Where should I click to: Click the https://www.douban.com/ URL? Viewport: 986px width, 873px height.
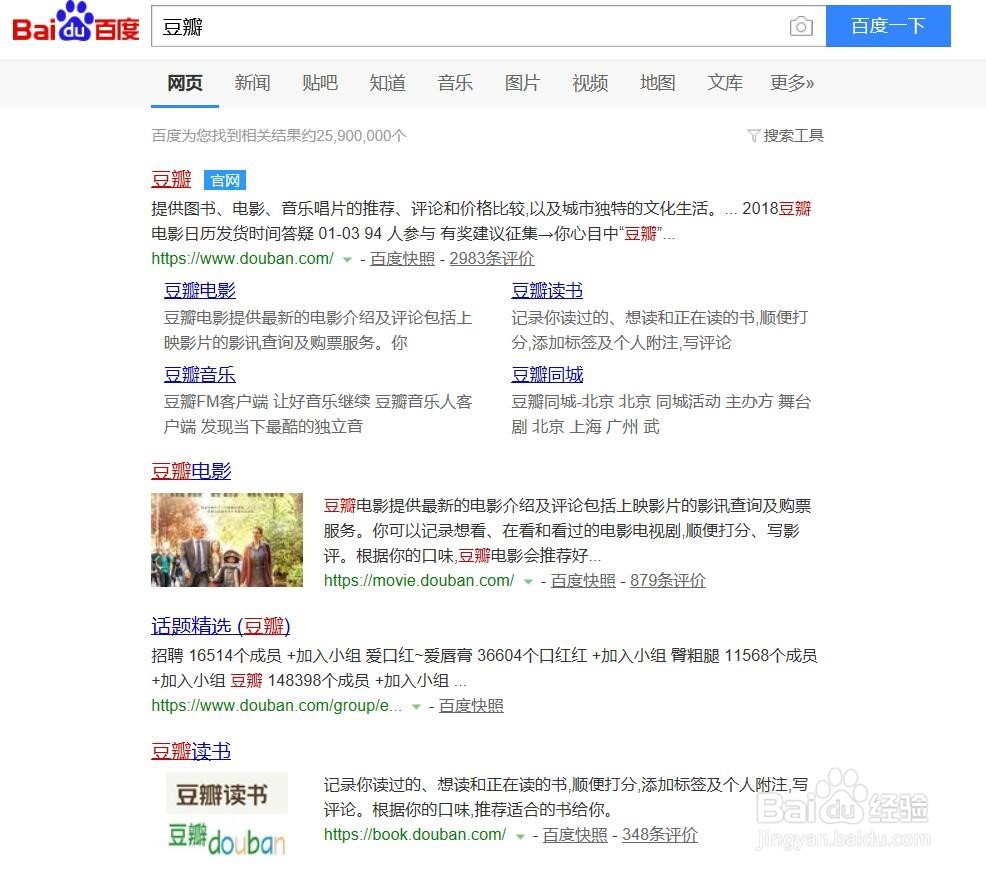click(x=242, y=259)
